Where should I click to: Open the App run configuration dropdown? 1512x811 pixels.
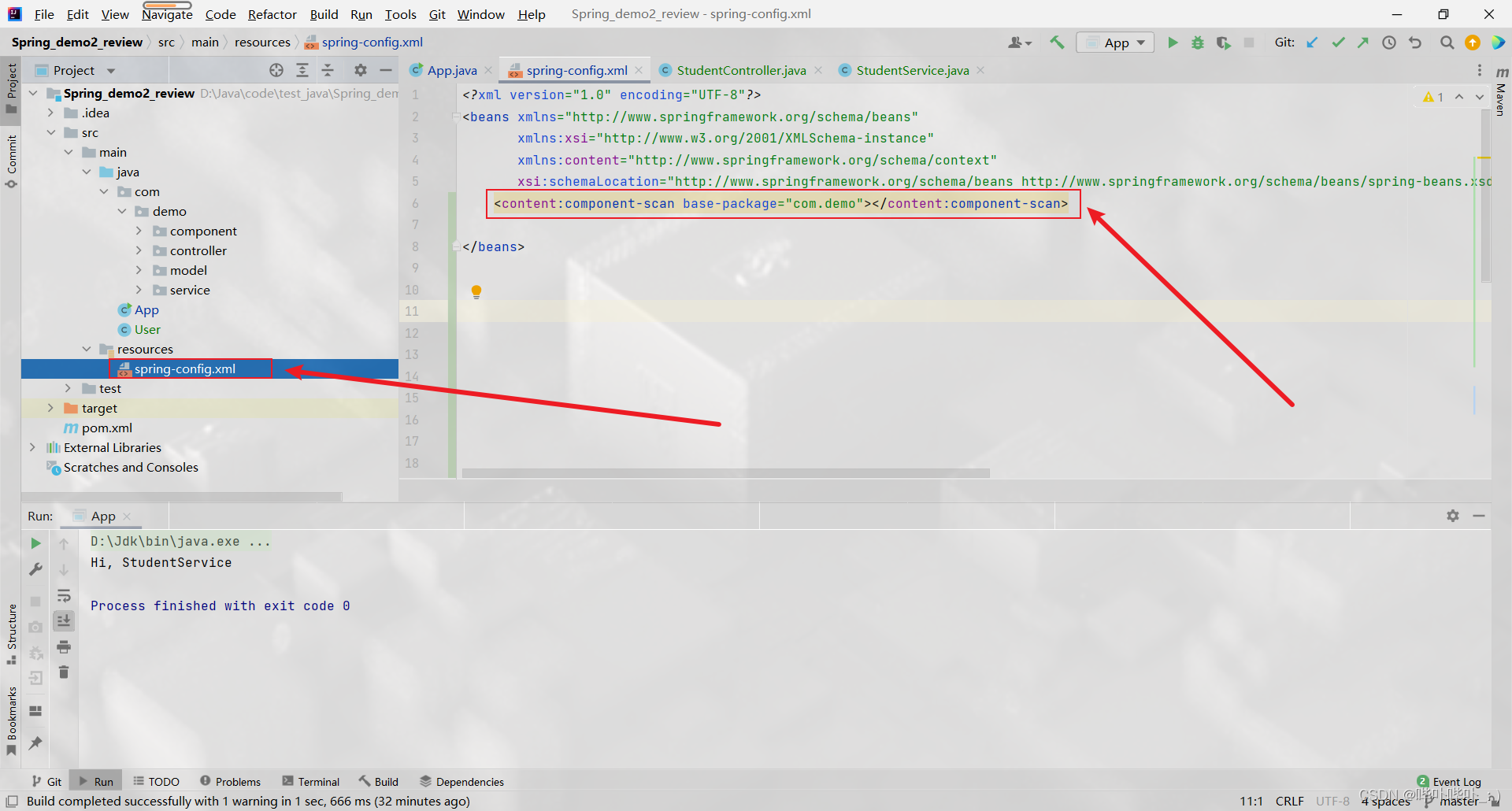click(1115, 43)
